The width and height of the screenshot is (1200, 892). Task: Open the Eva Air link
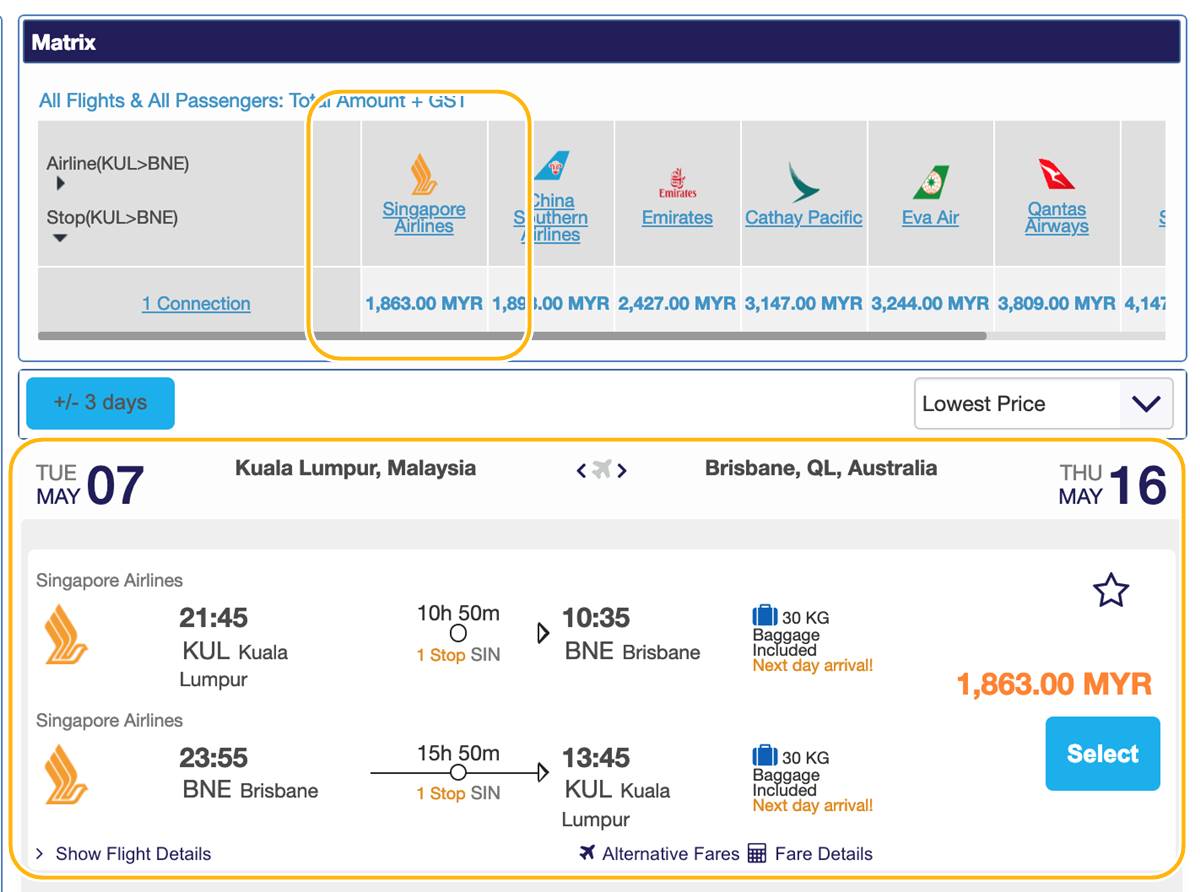tap(930, 218)
